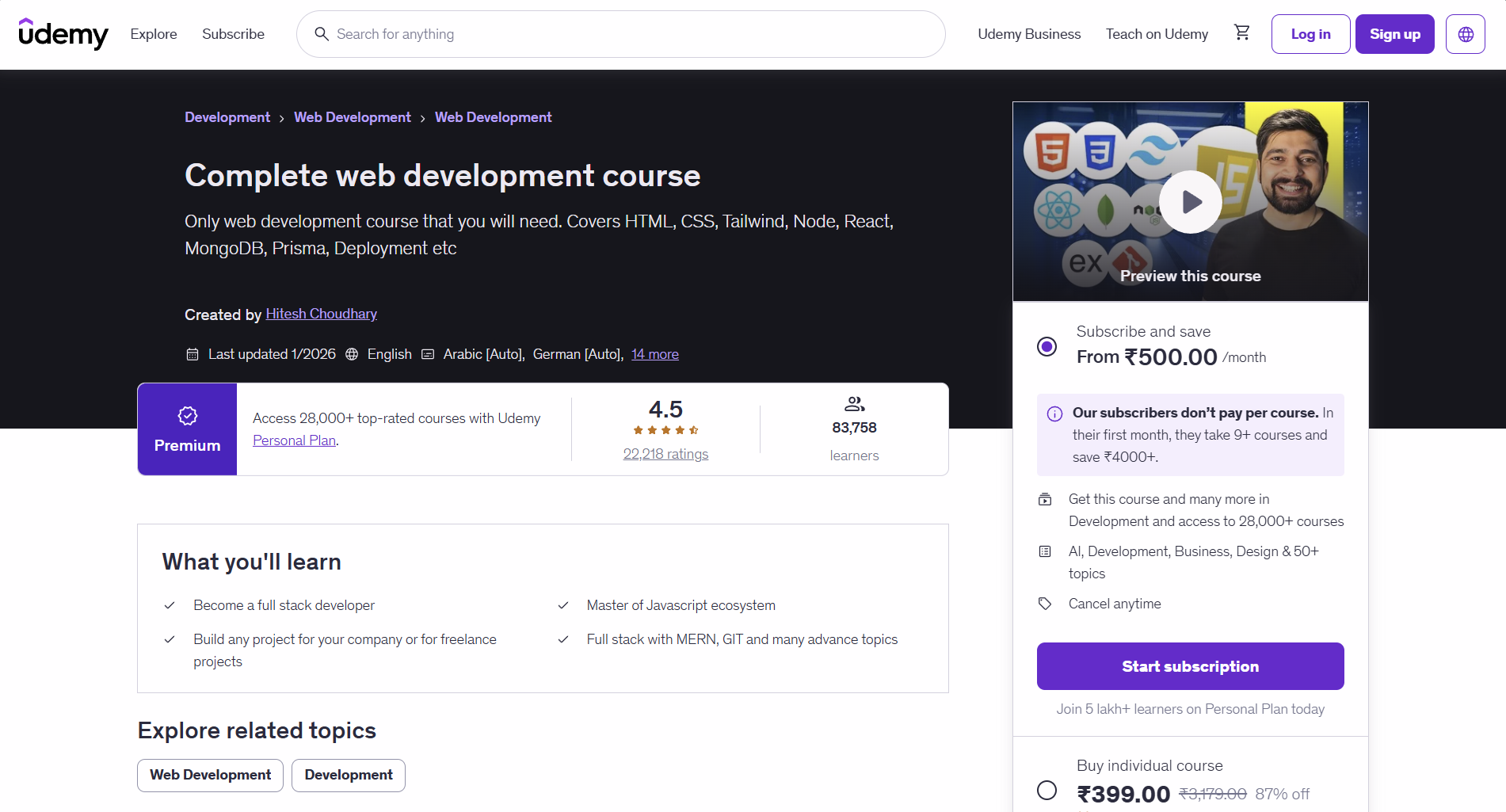This screenshot has height=812, width=1506.
Task: Click the Start subscription button
Action: [x=1190, y=666]
